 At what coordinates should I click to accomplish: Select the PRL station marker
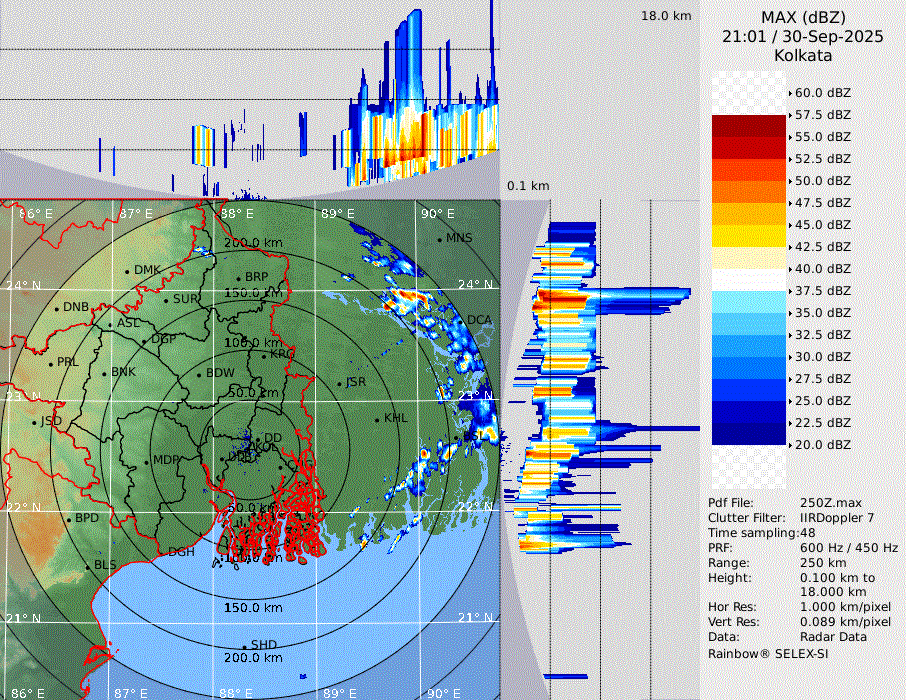50,363
